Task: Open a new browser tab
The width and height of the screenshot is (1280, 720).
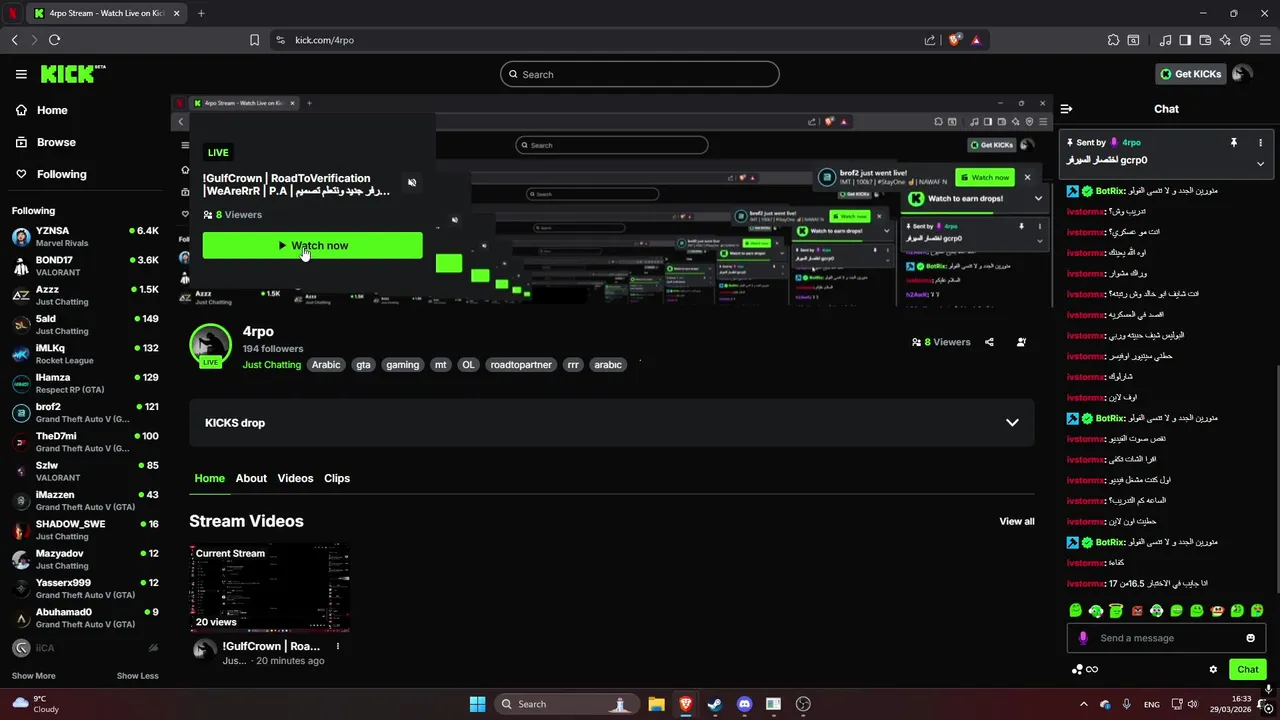Action: (x=201, y=13)
